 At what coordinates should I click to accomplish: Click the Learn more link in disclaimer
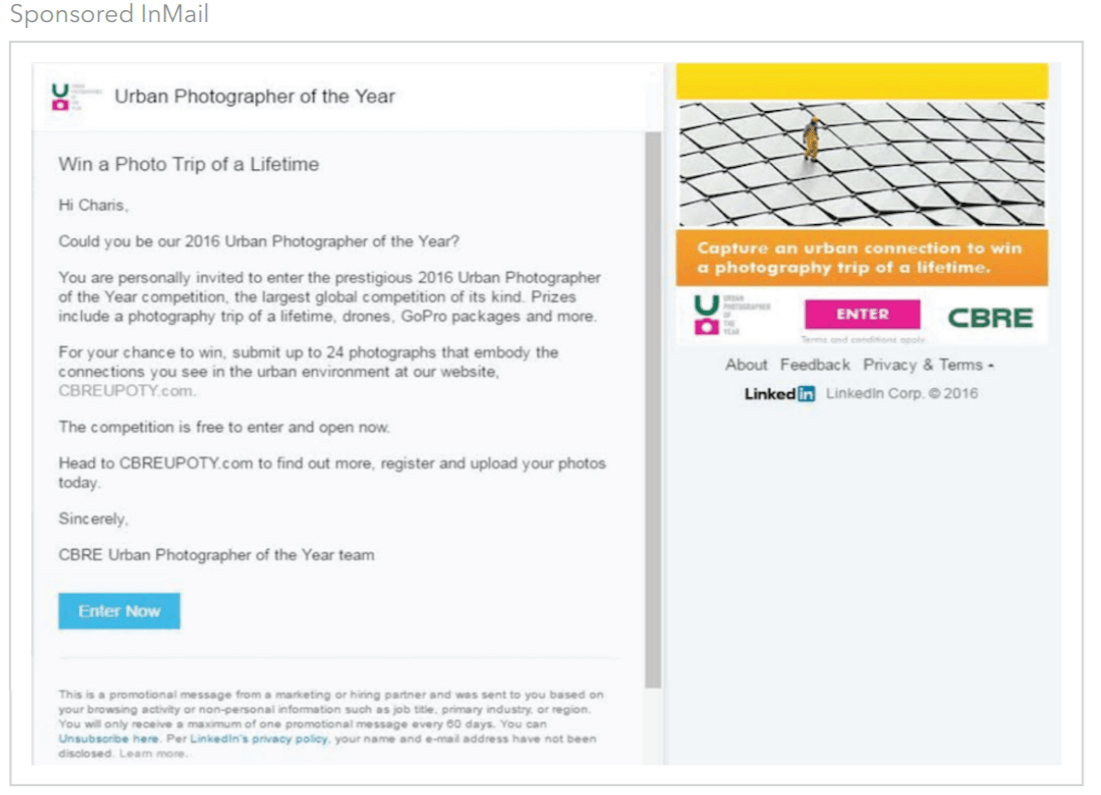152,754
